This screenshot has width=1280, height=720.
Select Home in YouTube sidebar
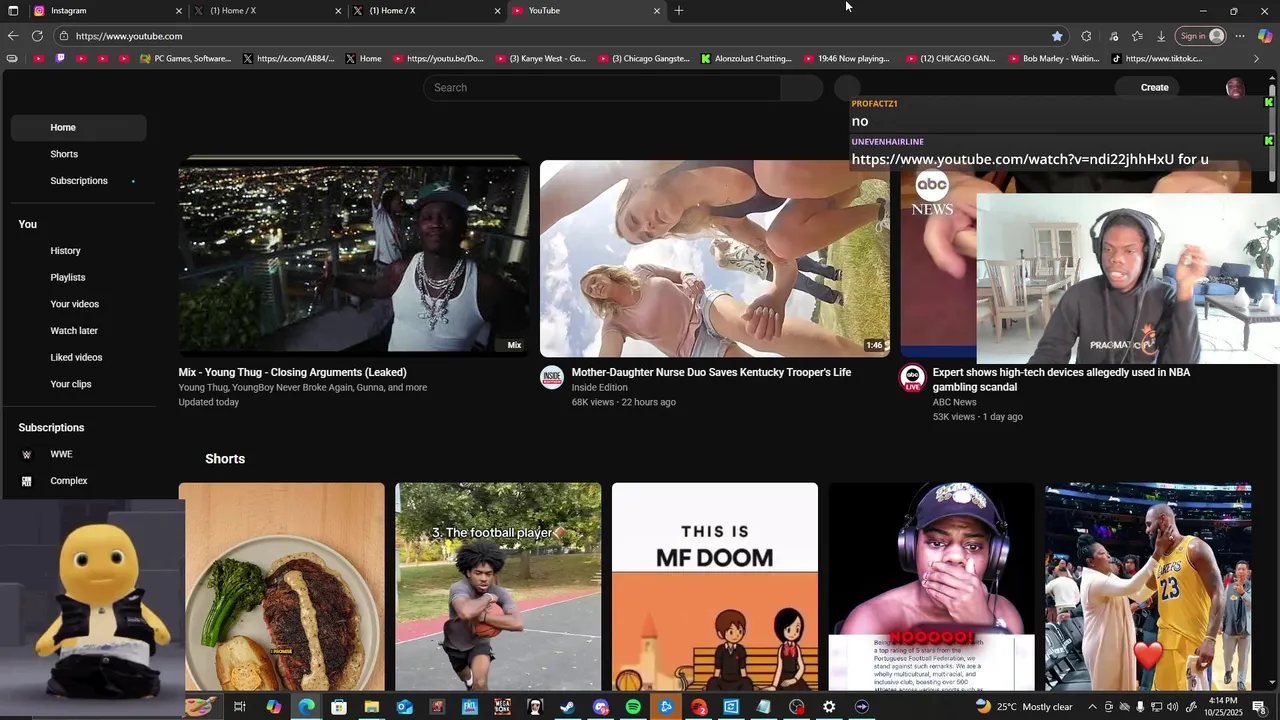point(78,128)
